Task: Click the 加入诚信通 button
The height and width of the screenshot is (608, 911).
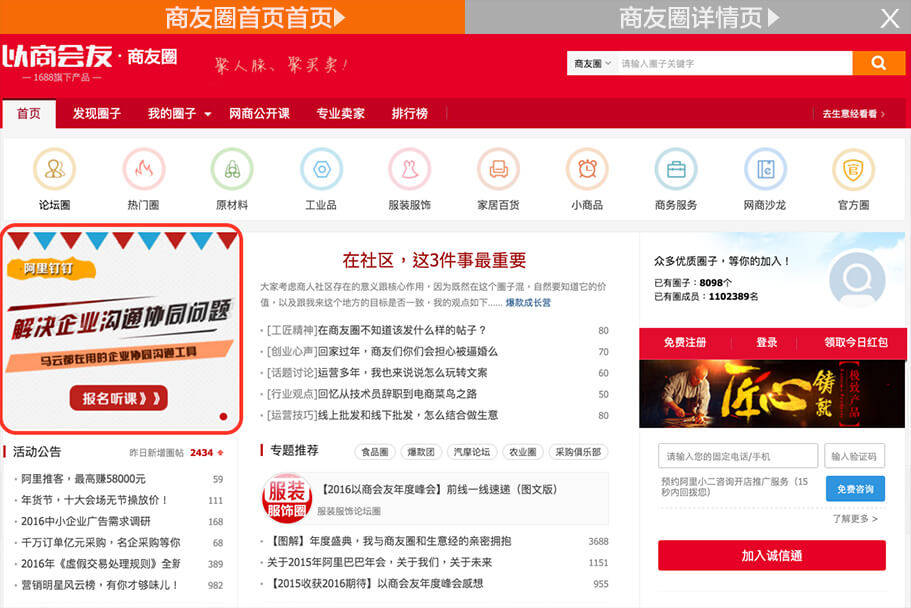Action: (x=772, y=555)
